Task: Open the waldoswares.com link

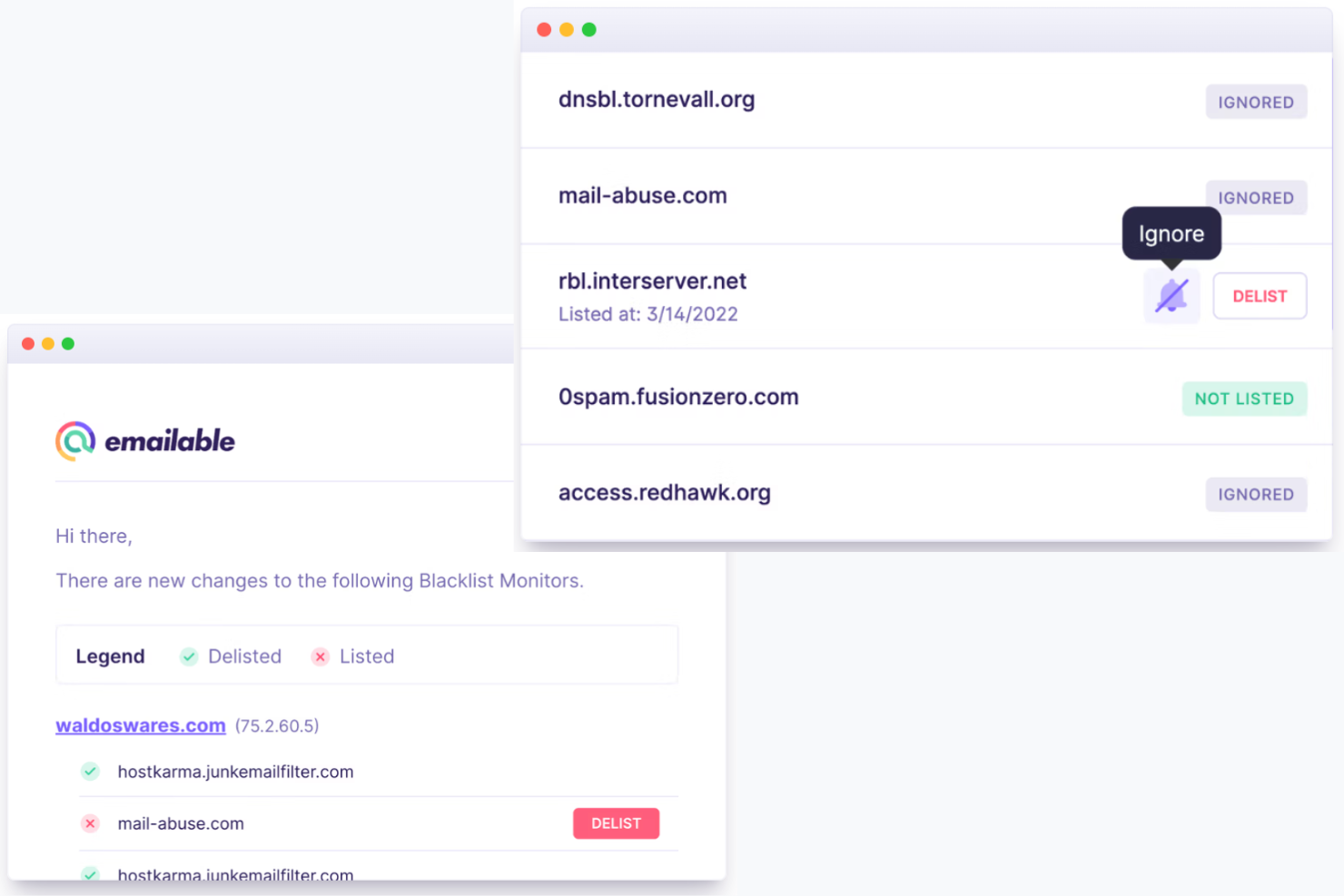Action: point(141,725)
